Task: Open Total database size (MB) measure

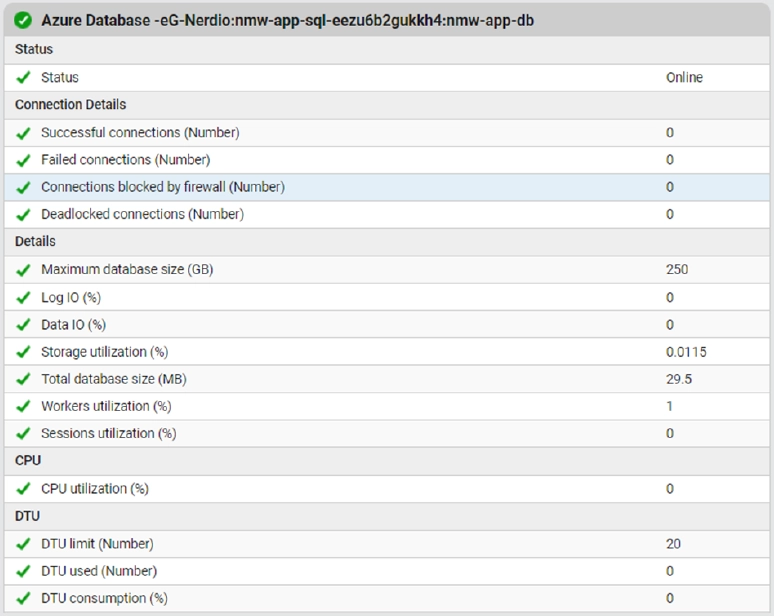Action: pos(114,379)
